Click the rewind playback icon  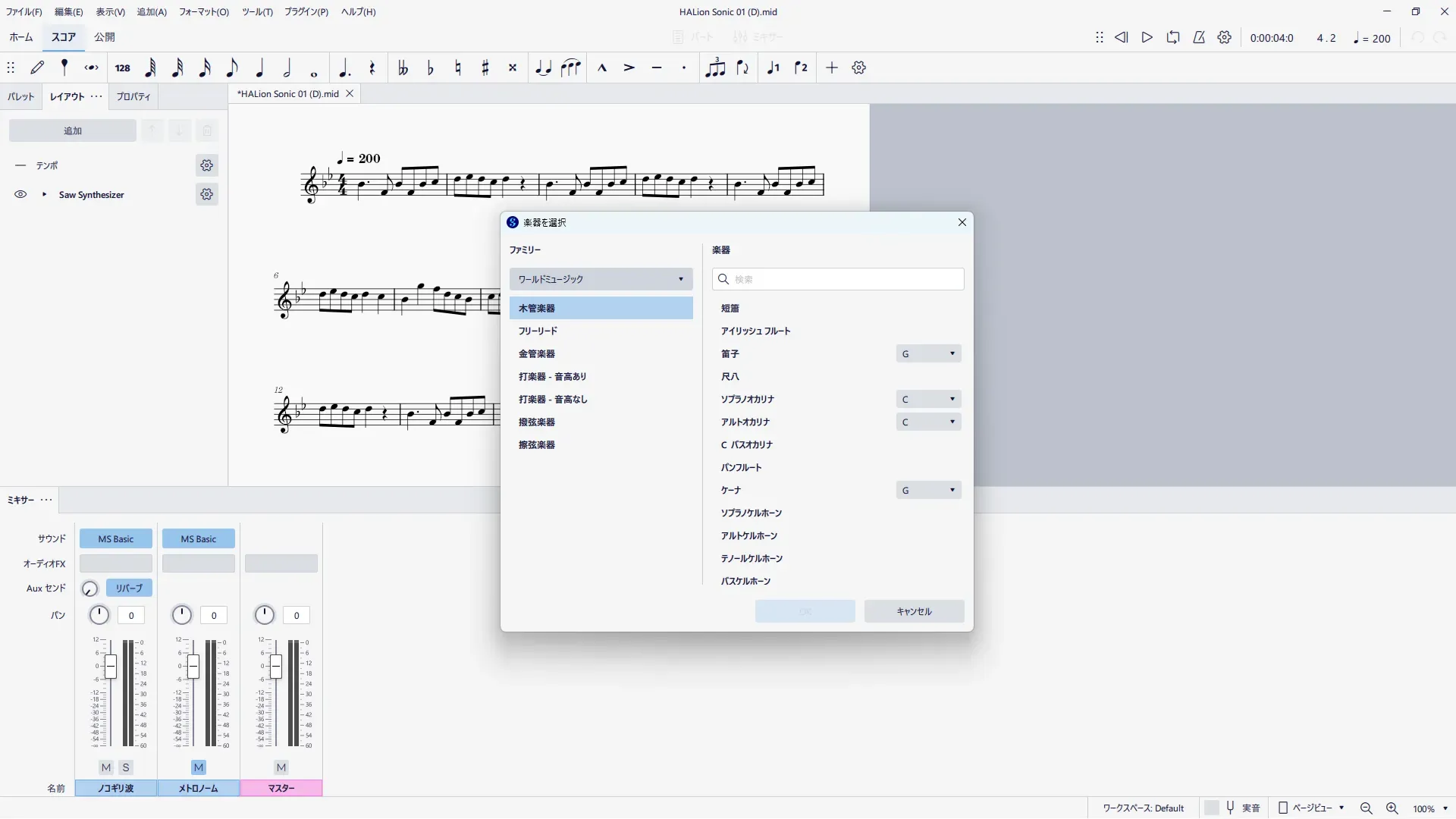tap(1121, 37)
